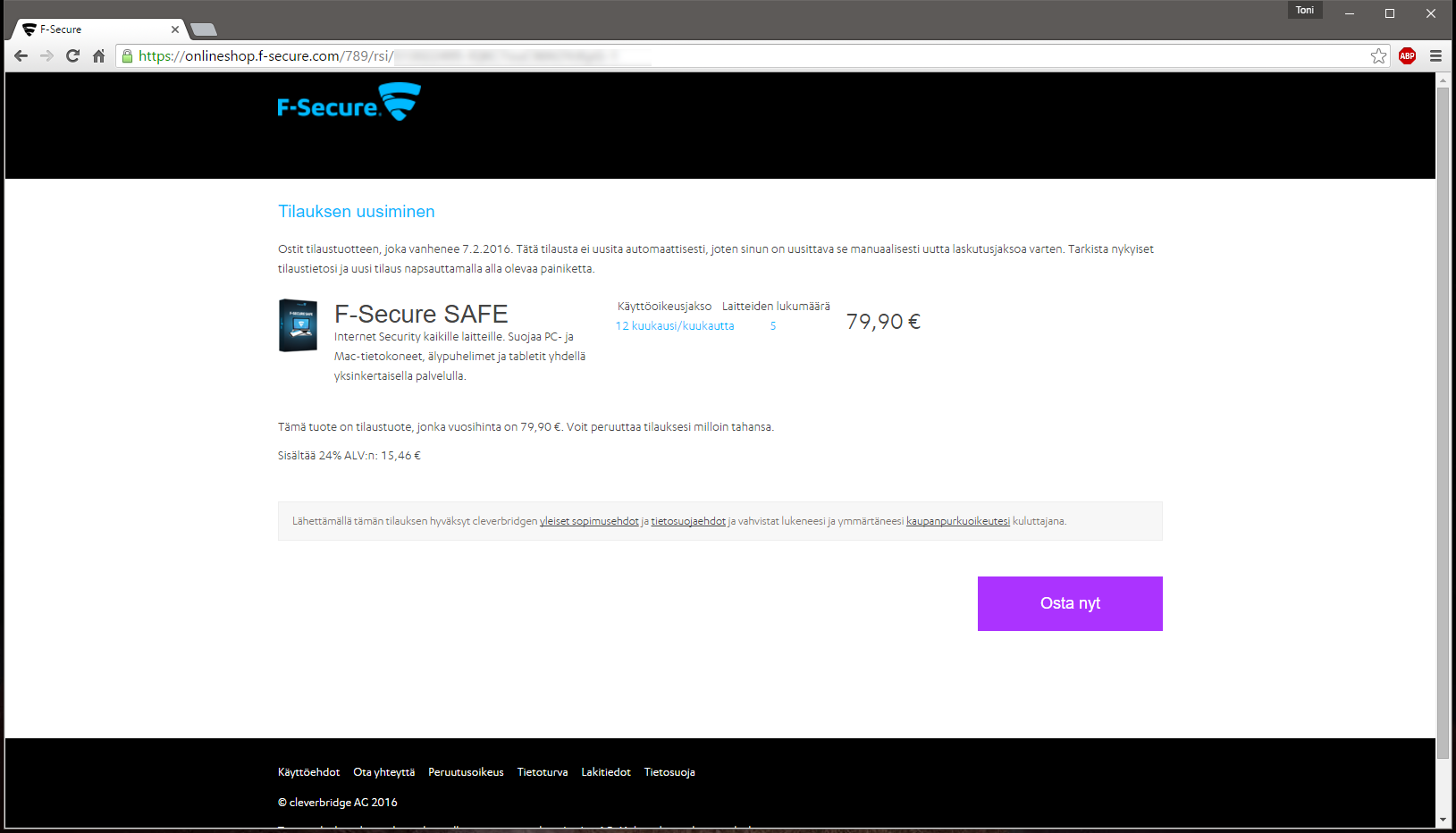Click the F-Secure SAFE product title

(x=421, y=314)
